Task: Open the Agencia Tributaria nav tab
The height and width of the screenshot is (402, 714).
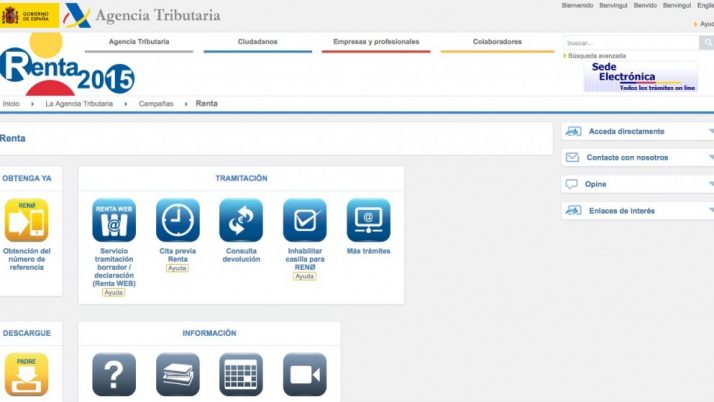Action: (x=139, y=42)
